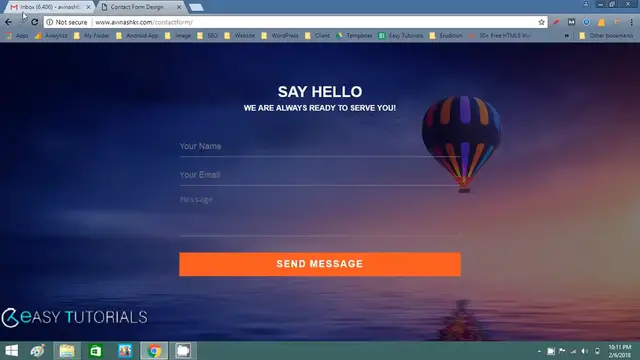Open the green Store taskbar icon

pos(96,351)
